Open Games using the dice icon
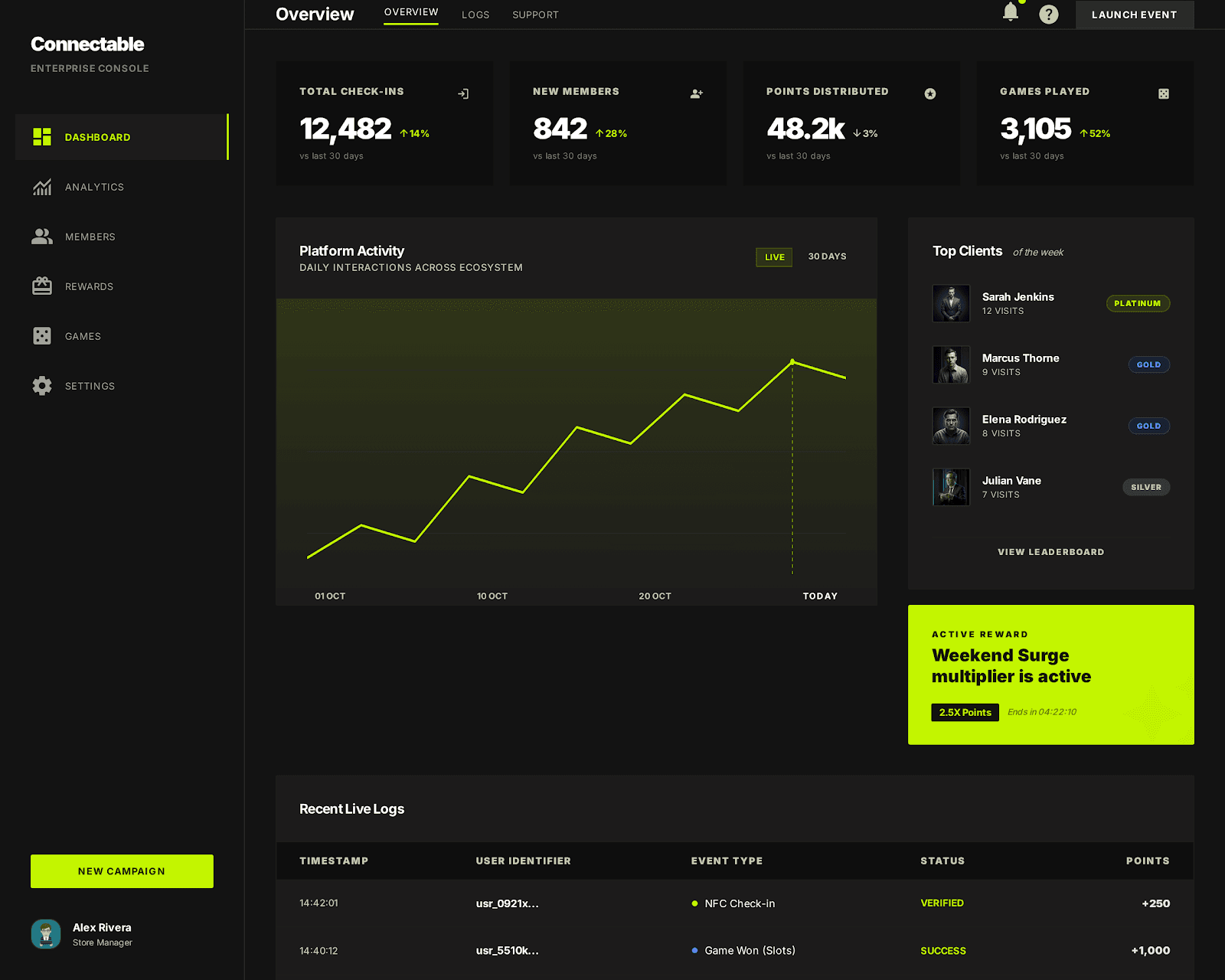This screenshot has height=980, width=1225. pyautogui.click(x=42, y=336)
